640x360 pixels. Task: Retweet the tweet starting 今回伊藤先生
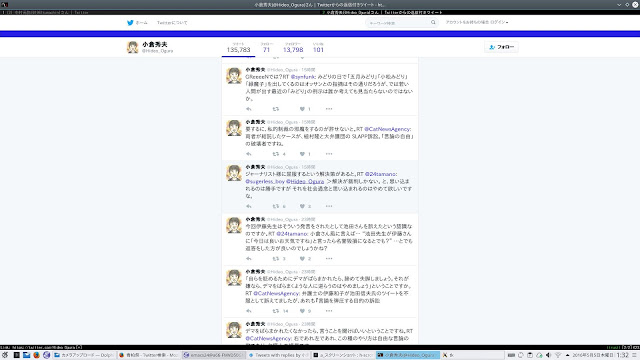tap(276, 258)
